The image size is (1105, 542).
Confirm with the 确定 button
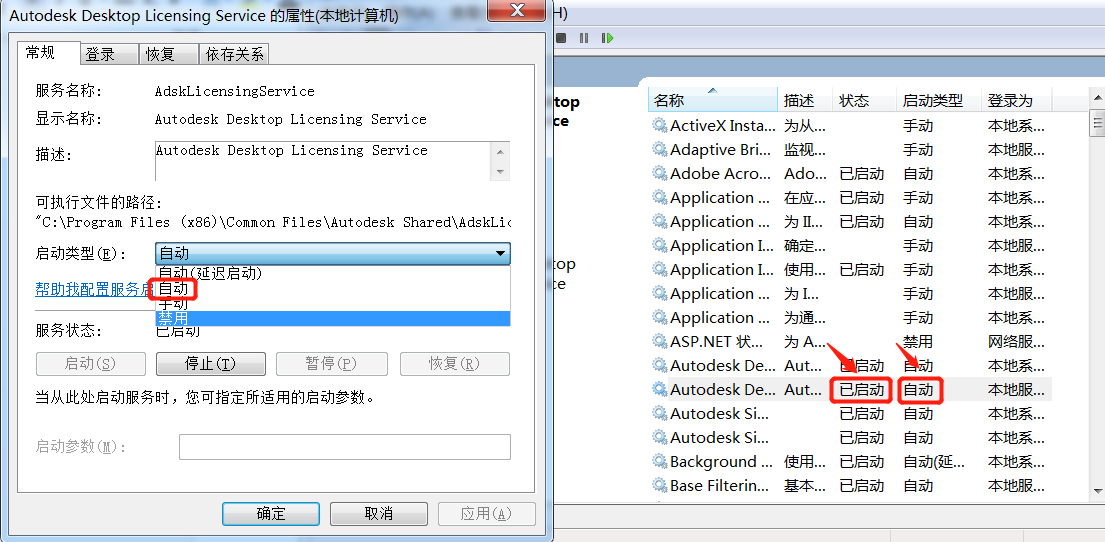(x=271, y=513)
